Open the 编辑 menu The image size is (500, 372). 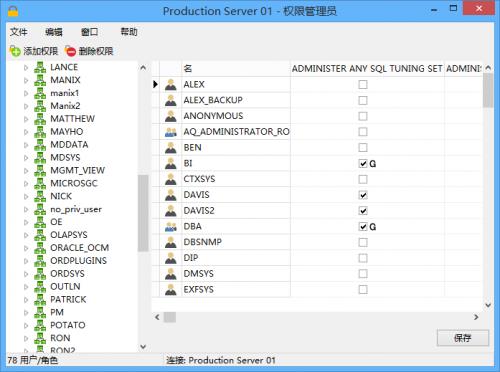click(54, 32)
